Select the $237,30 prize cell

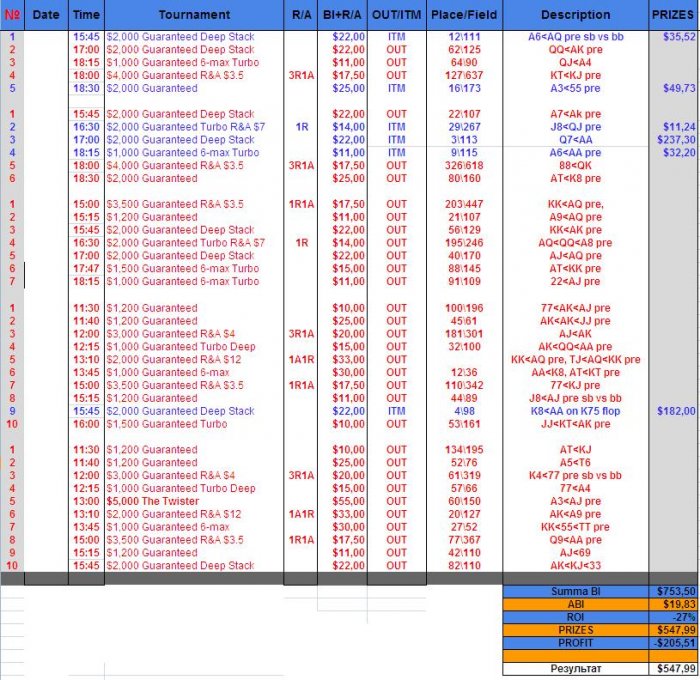coord(676,140)
